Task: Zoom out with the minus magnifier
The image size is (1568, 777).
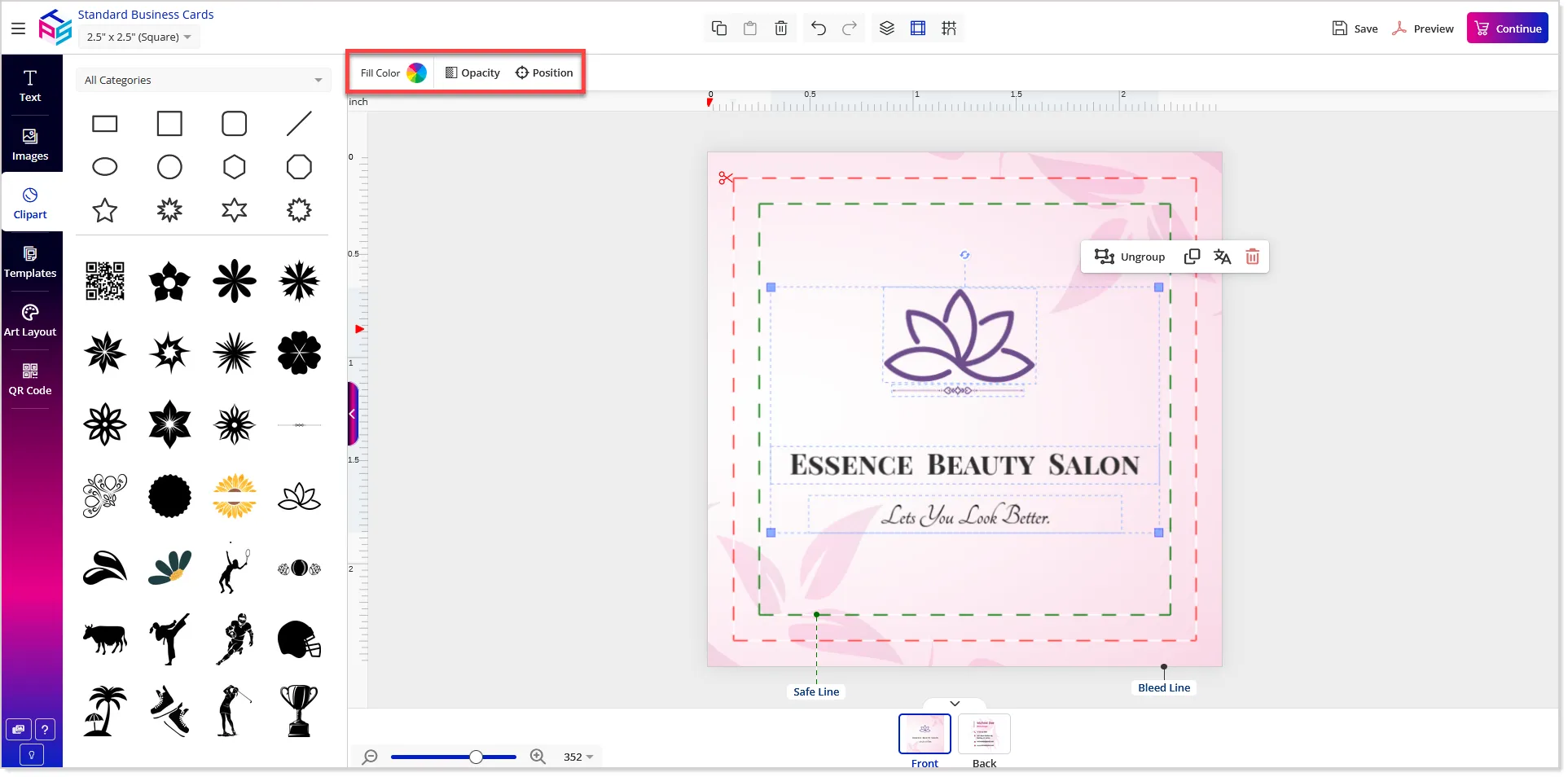Action: [370, 757]
